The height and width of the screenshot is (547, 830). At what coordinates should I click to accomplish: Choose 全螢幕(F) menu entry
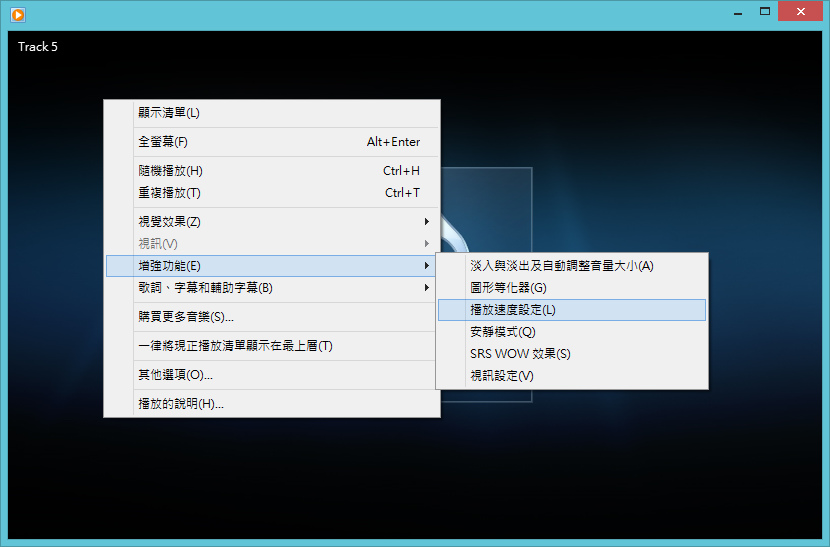(272, 142)
